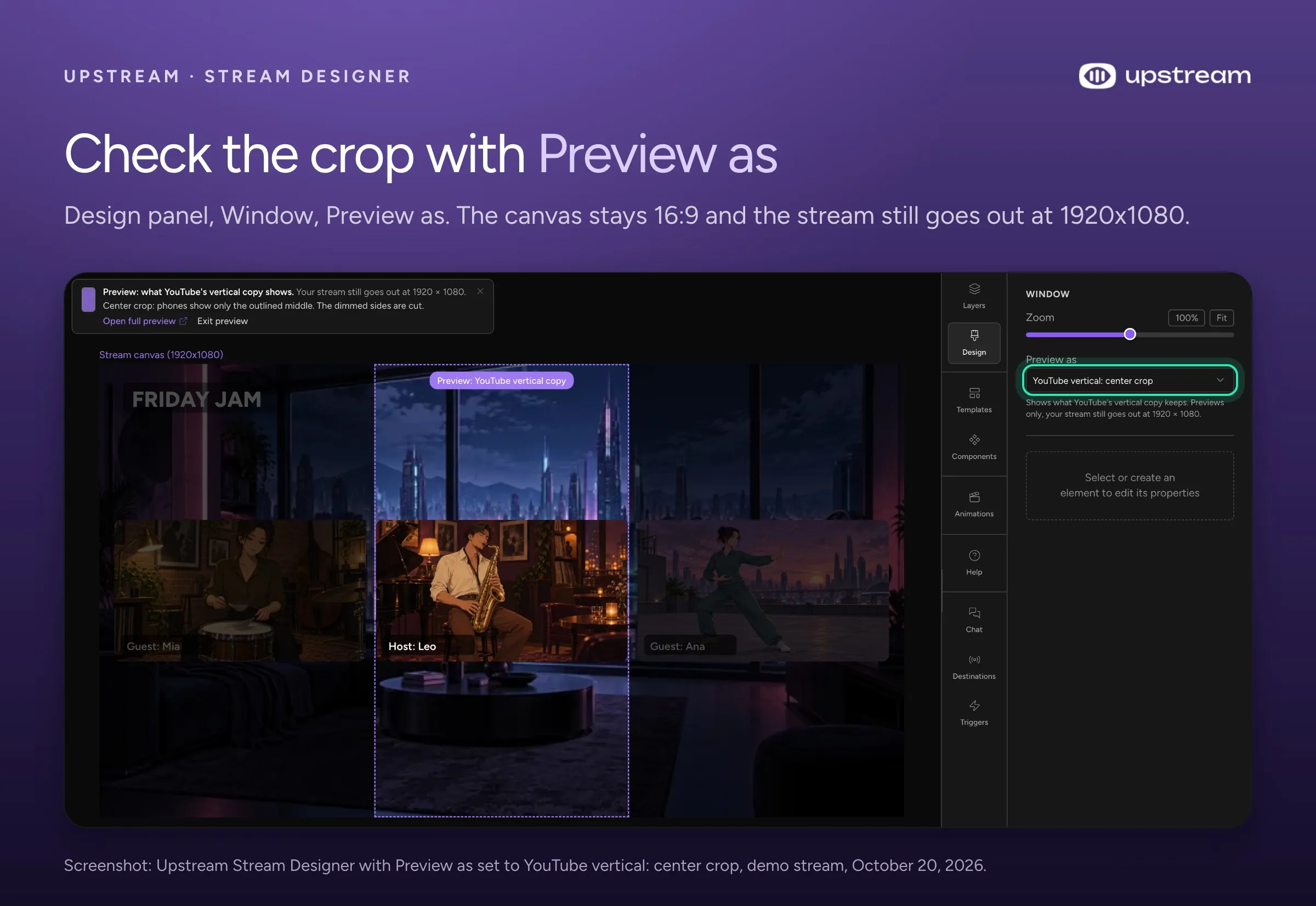Click the 'Preview: what YouTube's vertical copy shows' text

pos(198,292)
